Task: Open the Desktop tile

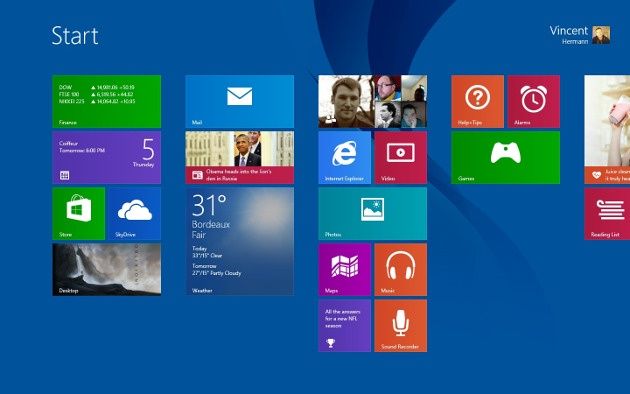Action: (x=106, y=269)
